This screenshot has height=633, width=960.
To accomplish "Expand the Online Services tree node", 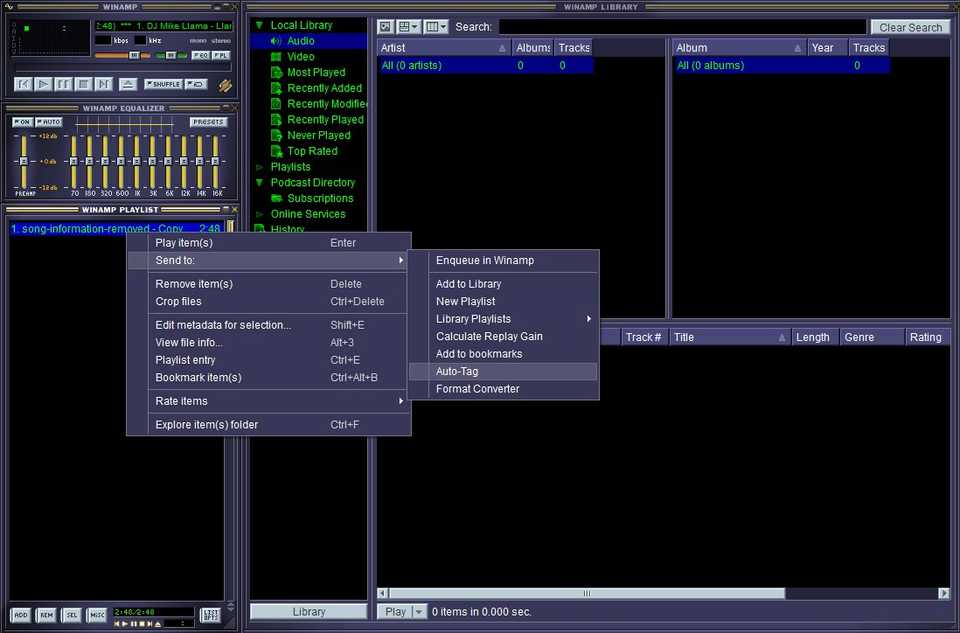I will pos(259,214).
